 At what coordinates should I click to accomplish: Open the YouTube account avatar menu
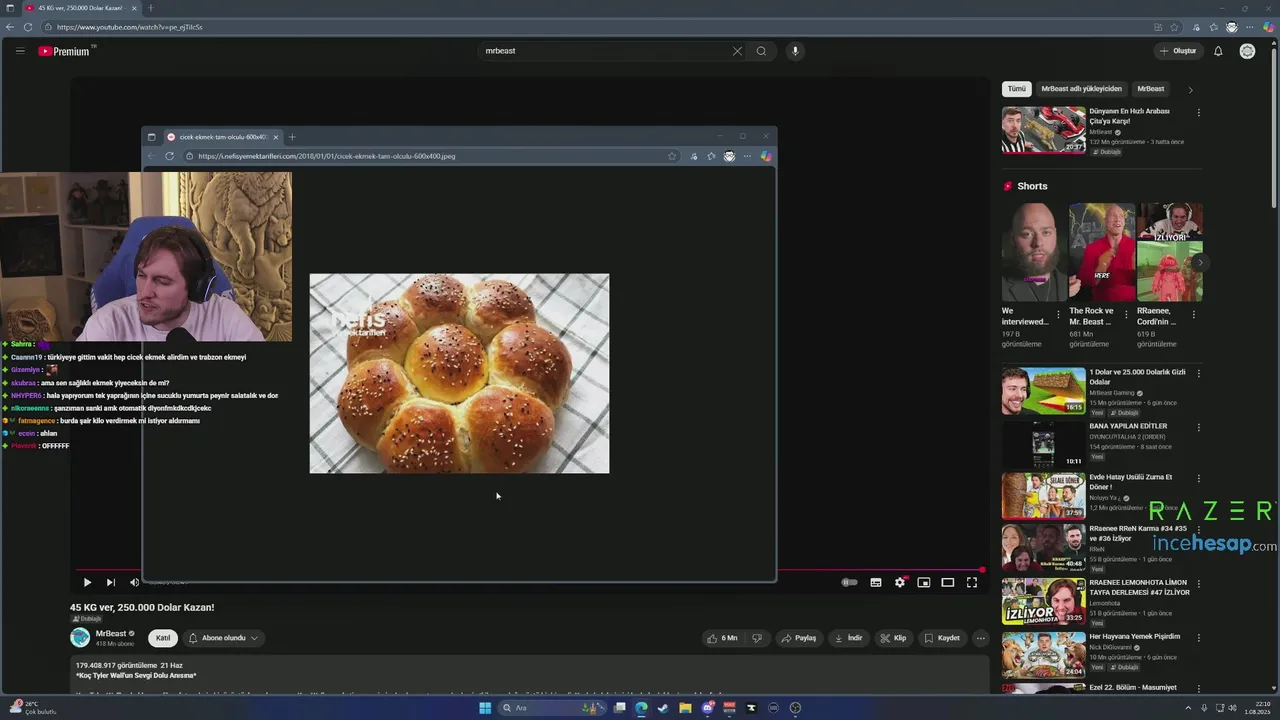[x=1247, y=51]
